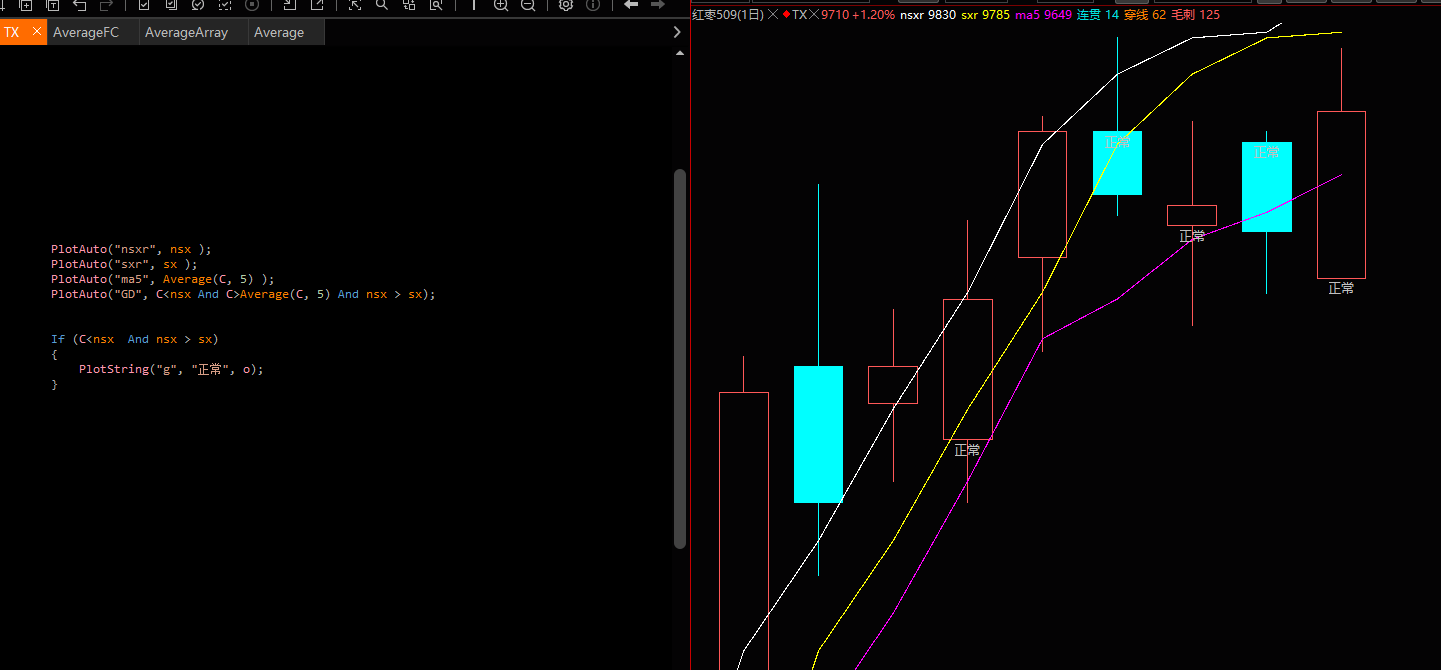Click the PlotAuto("sxr", sx ); code line
1441x670 pixels.
click(125, 264)
